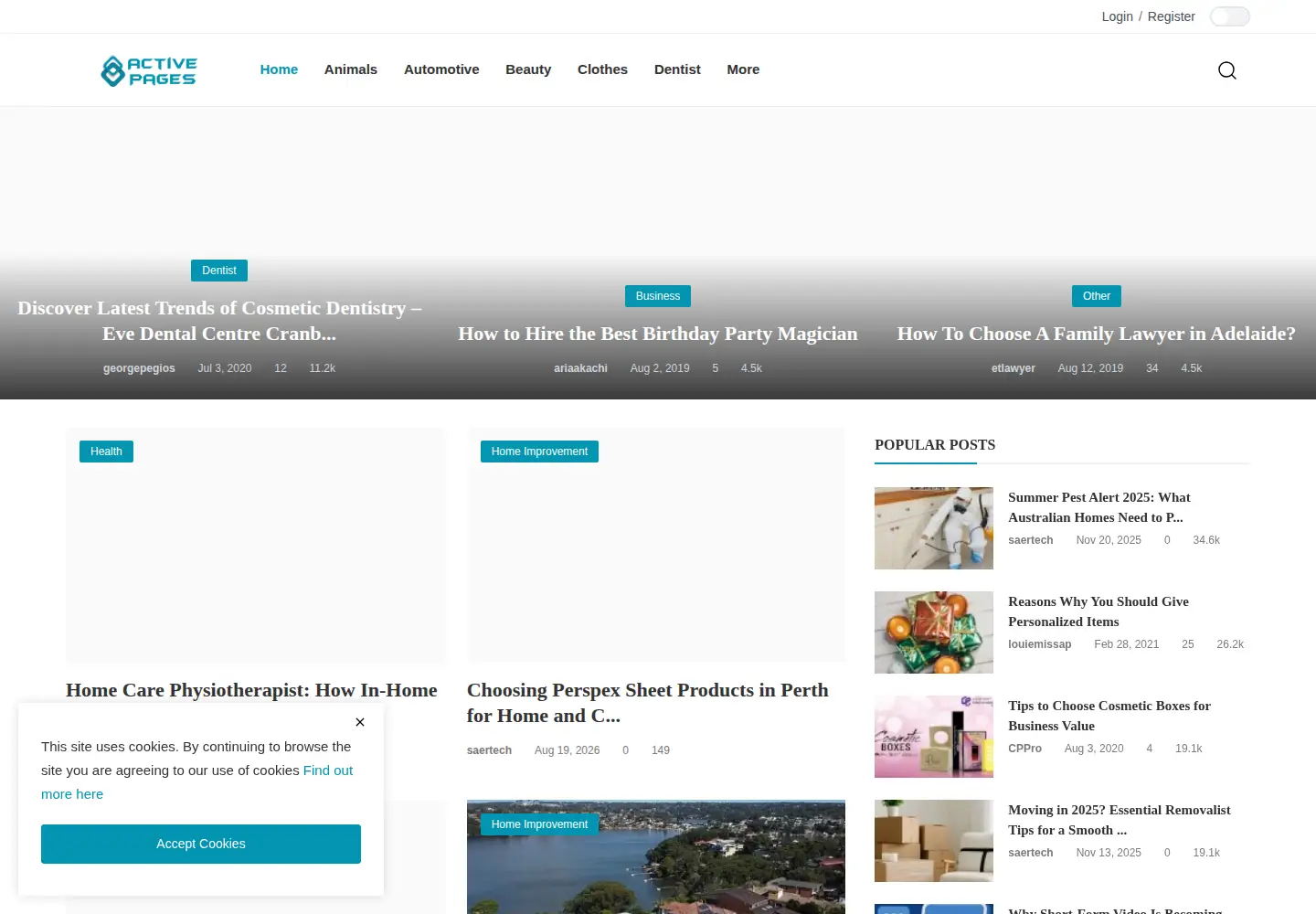Open the search magnifier icon

point(1227,70)
